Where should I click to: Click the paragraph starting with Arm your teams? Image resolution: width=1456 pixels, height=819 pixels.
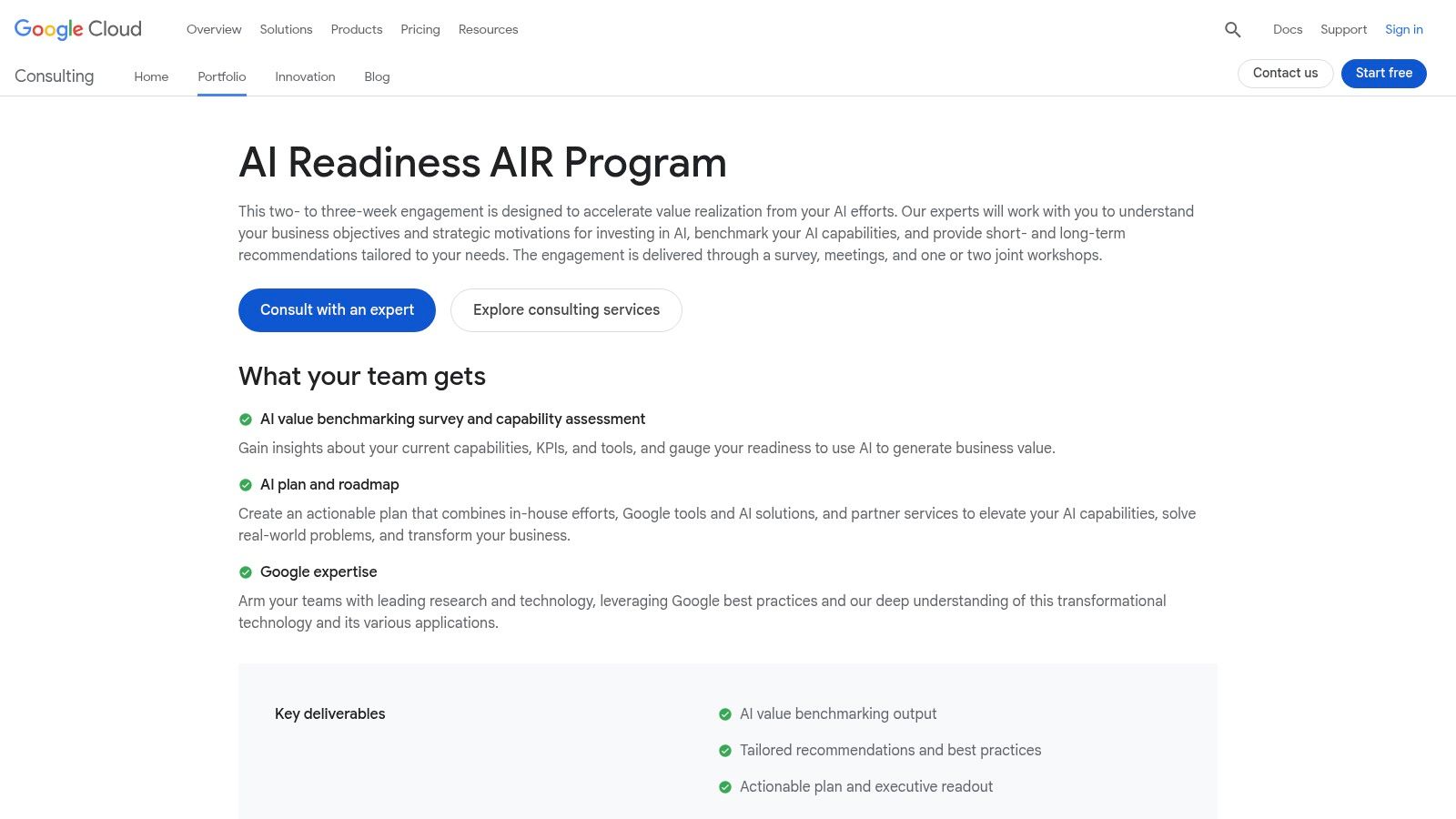coord(703,612)
